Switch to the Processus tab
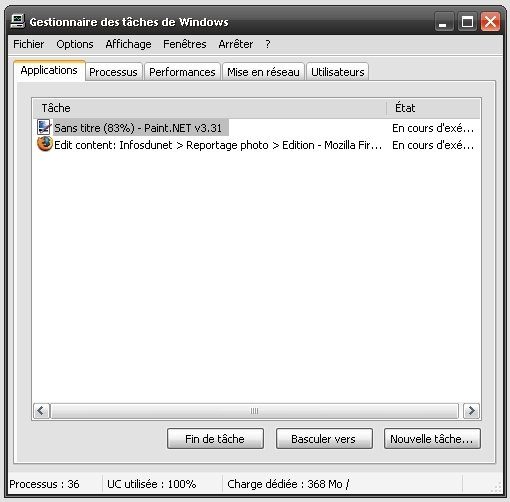This screenshot has height=502, width=510. click(113, 72)
